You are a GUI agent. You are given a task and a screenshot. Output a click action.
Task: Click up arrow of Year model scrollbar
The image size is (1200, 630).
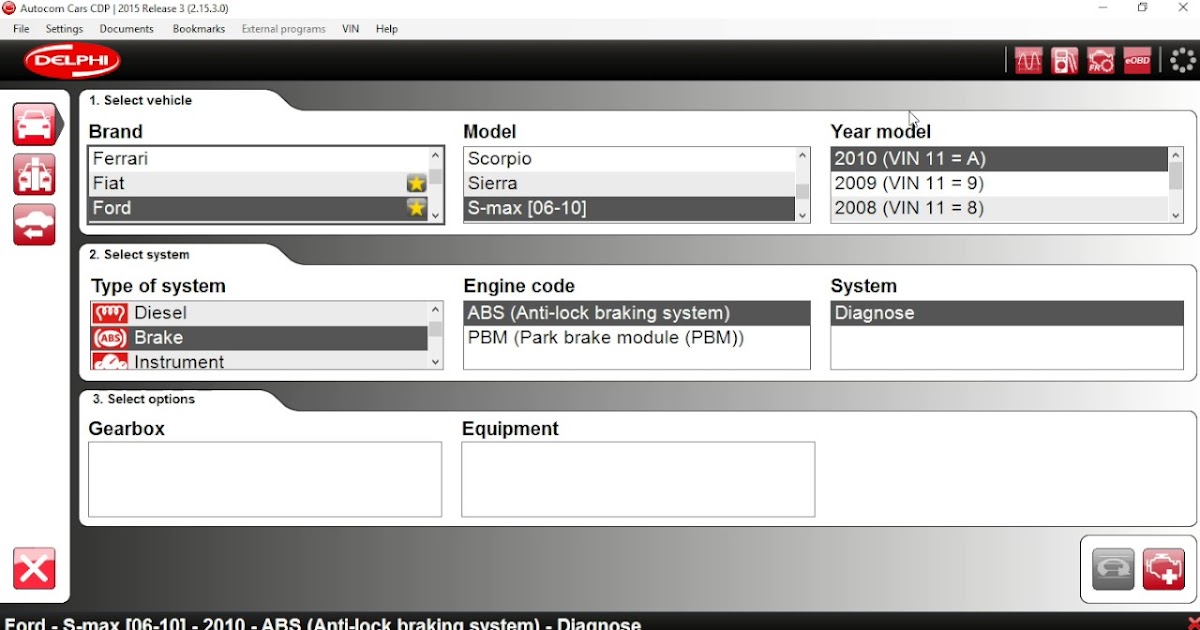(x=1176, y=155)
